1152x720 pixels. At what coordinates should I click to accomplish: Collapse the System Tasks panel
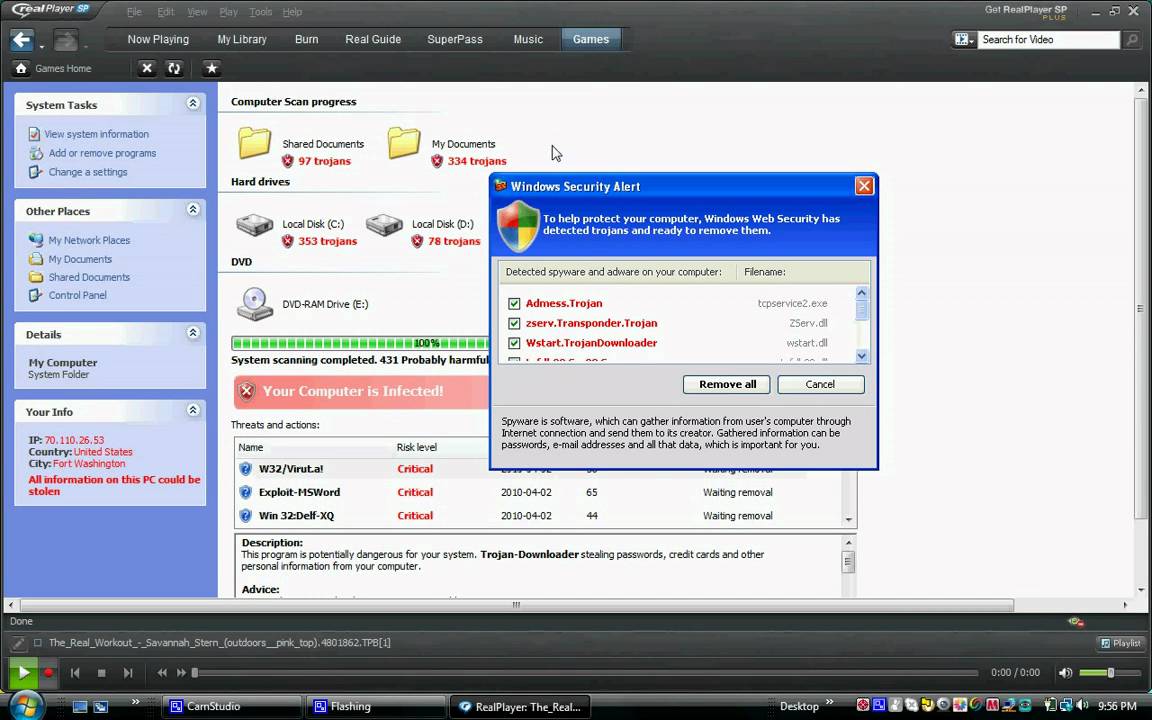[x=192, y=104]
